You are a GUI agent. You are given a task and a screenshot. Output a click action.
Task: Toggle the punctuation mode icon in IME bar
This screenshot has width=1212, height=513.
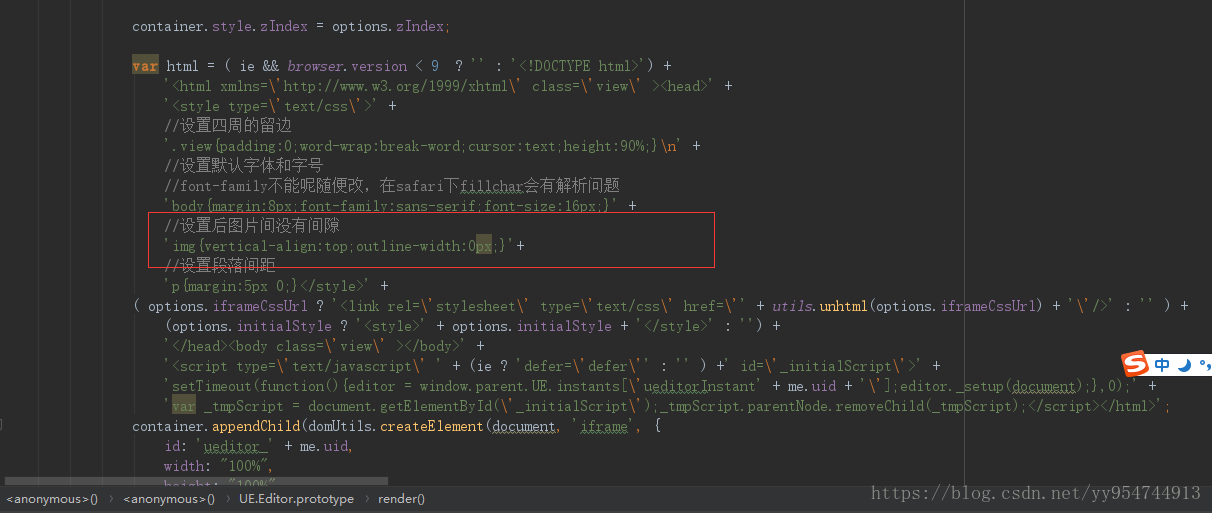[x=1204, y=364]
